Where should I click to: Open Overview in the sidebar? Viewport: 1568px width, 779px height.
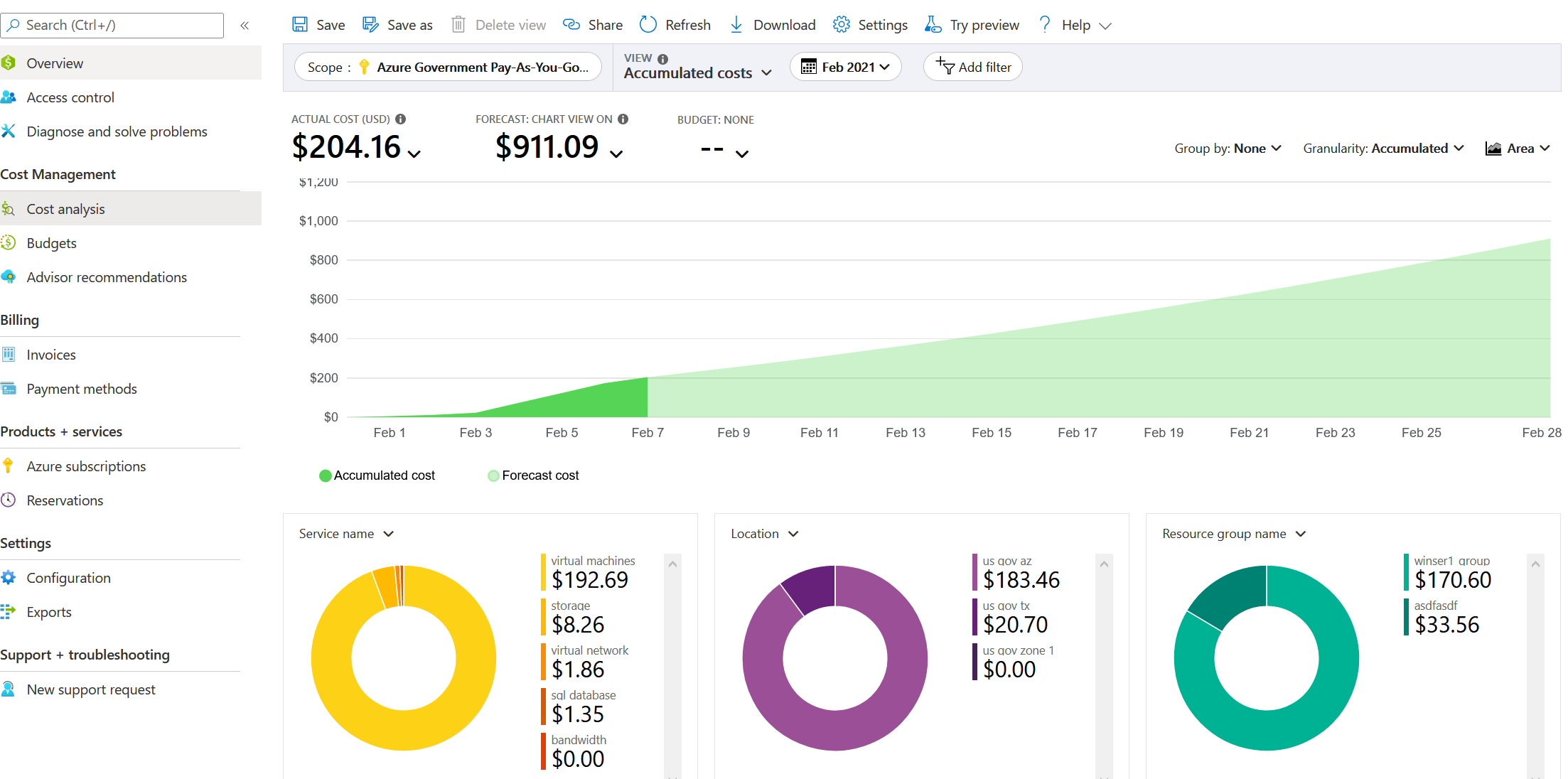(131, 63)
